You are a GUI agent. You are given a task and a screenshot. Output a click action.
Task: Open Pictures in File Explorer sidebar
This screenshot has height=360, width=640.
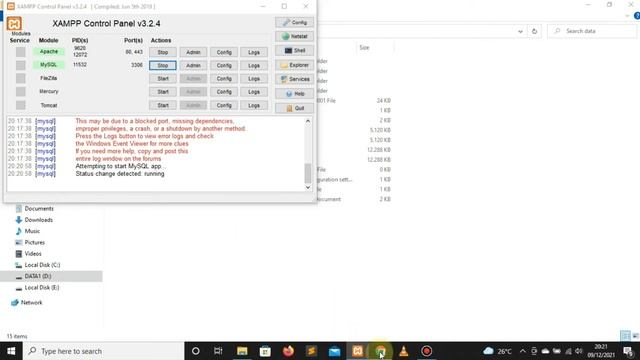(x=35, y=242)
